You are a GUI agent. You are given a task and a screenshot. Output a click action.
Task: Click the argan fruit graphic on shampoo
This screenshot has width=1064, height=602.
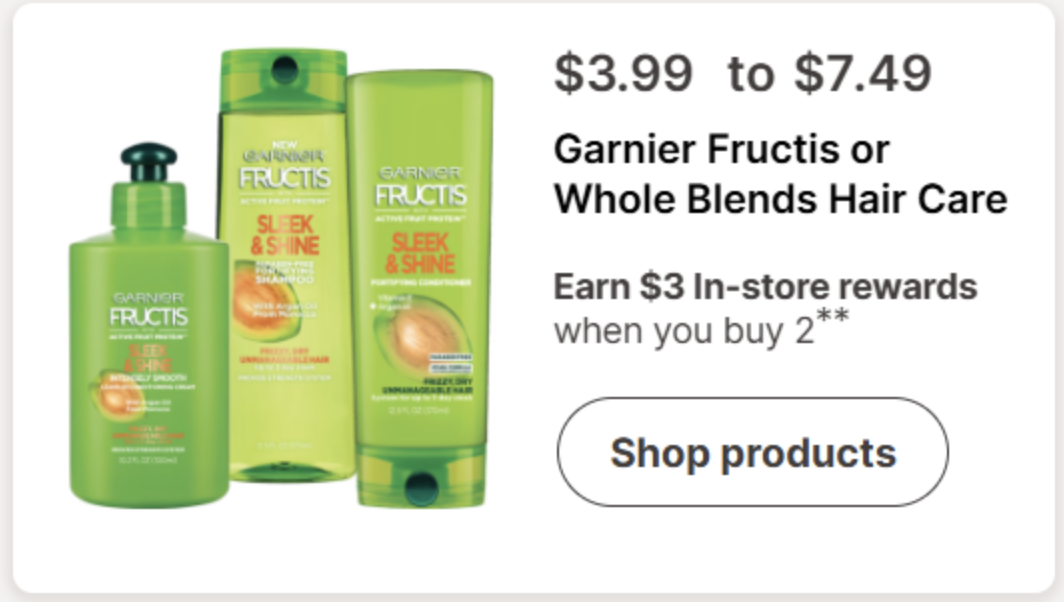265,300
